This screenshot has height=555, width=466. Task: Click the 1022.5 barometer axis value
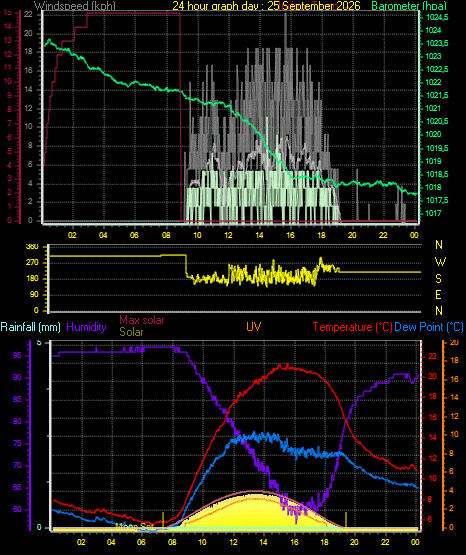437,69
